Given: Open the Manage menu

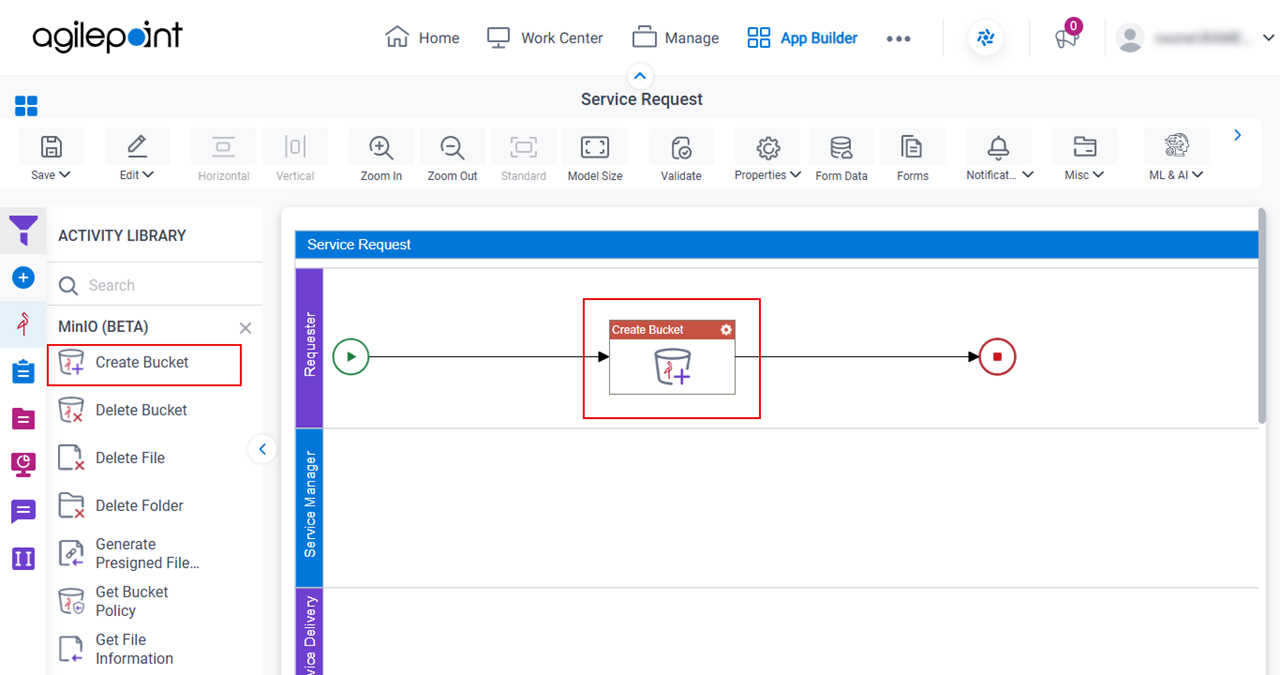Looking at the screenshot, I should point(676,38).
